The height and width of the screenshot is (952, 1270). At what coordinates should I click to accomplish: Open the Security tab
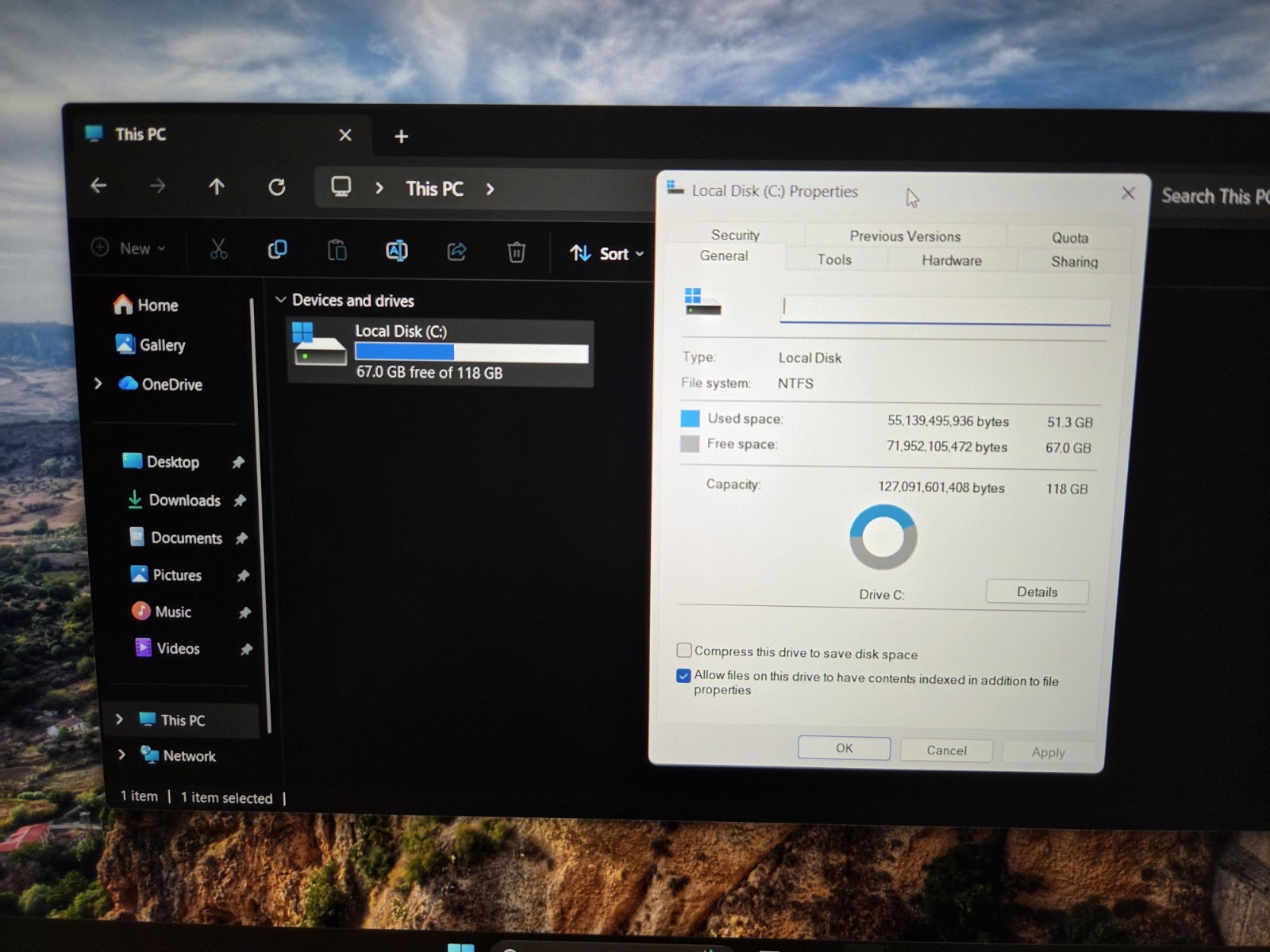[x=735, y=235]
